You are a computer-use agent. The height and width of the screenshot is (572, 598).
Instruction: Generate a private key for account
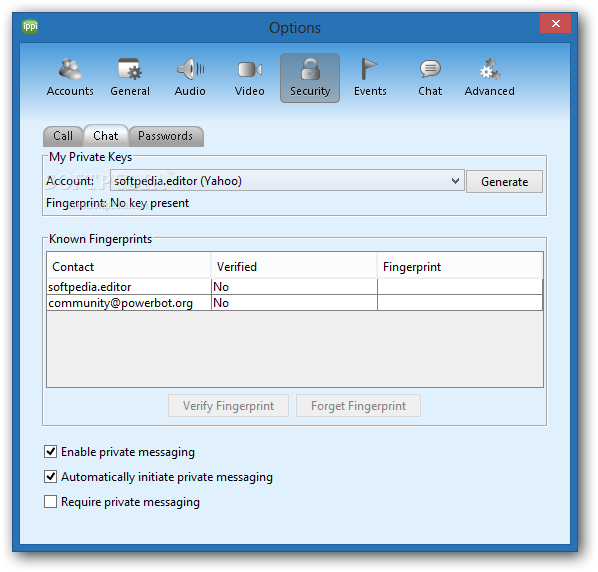pos(504,182)
